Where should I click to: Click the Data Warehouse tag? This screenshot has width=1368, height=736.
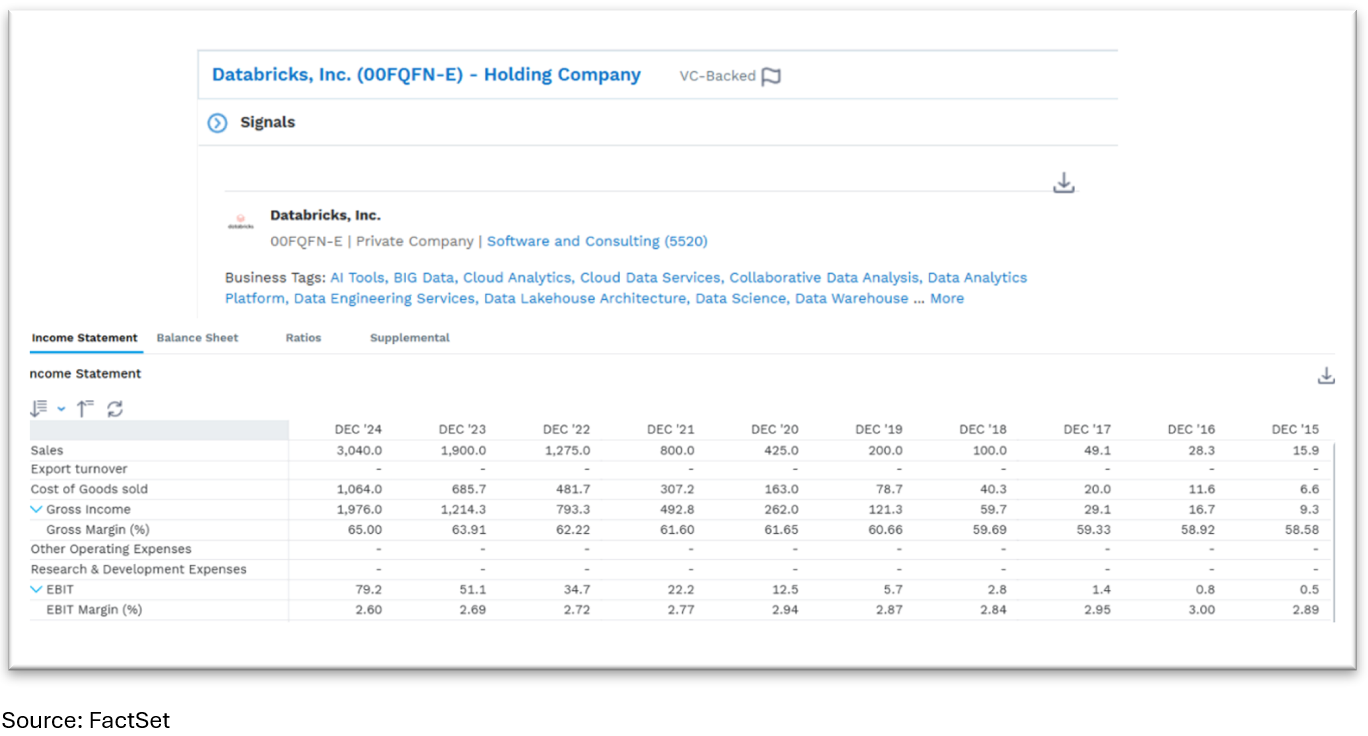coord(852,299)
